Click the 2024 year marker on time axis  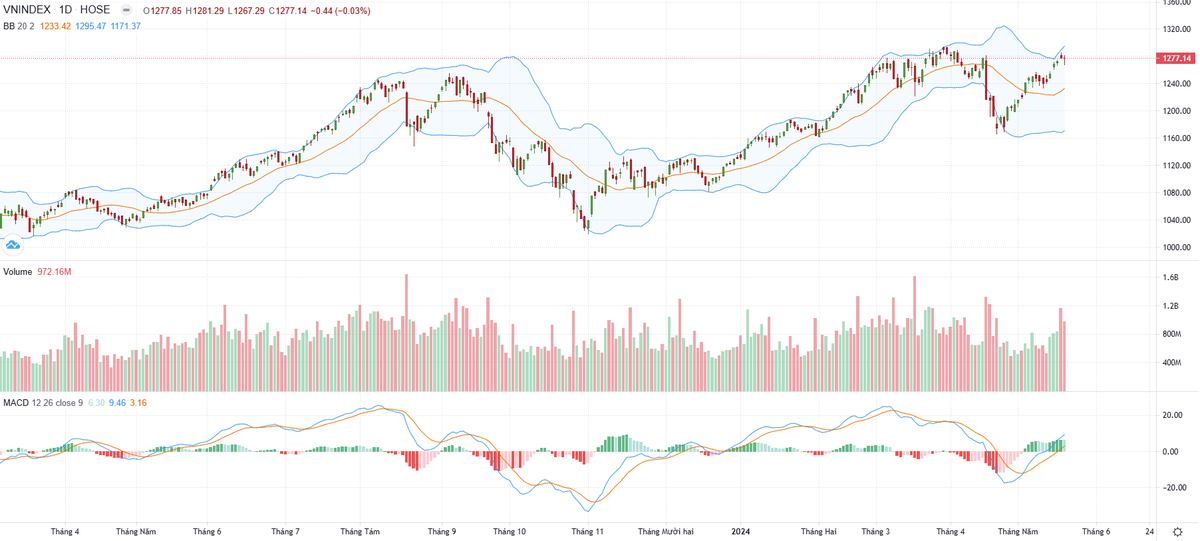click(741, 531)
